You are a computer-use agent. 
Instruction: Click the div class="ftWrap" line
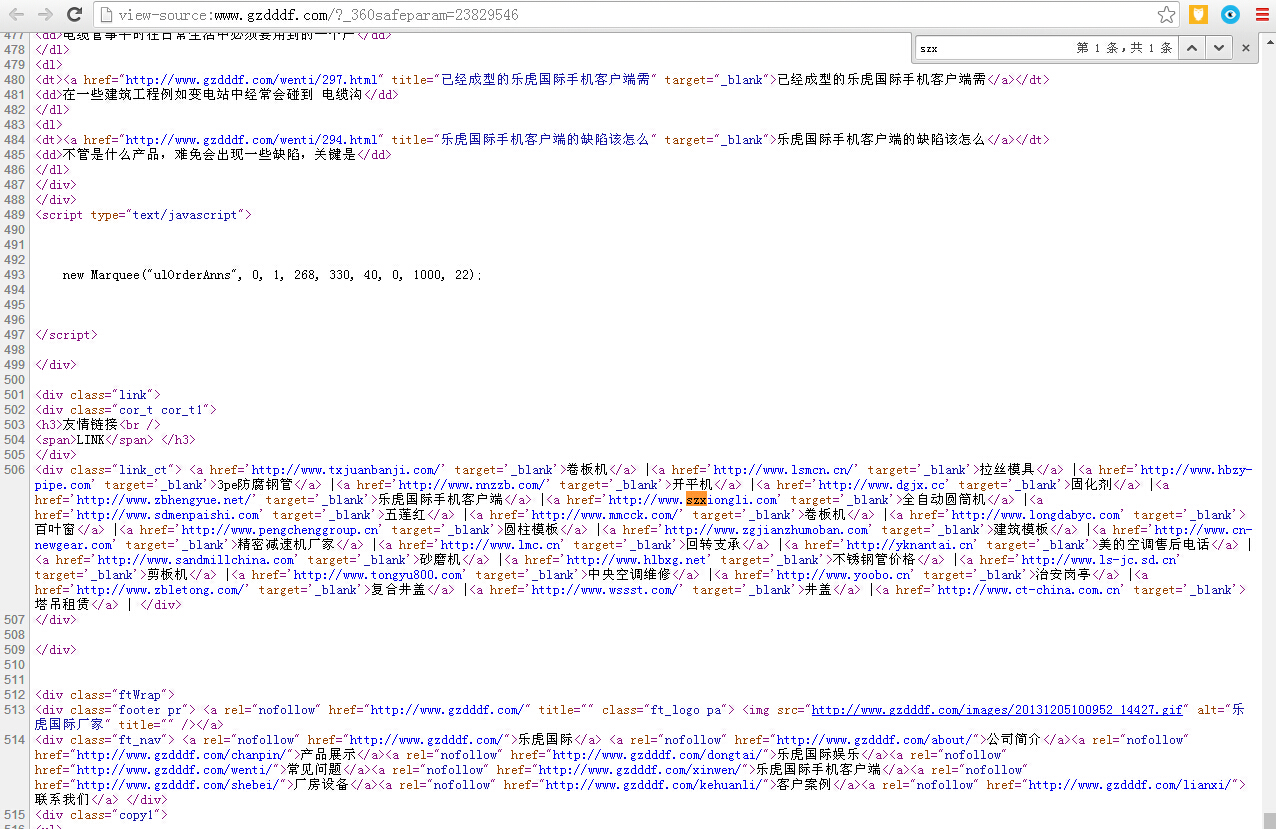[105, 695]
